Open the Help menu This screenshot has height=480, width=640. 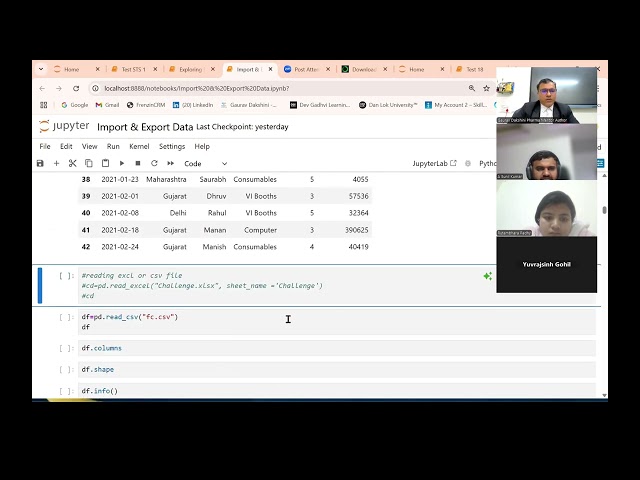pyautogui.click(x=202, y=146)
